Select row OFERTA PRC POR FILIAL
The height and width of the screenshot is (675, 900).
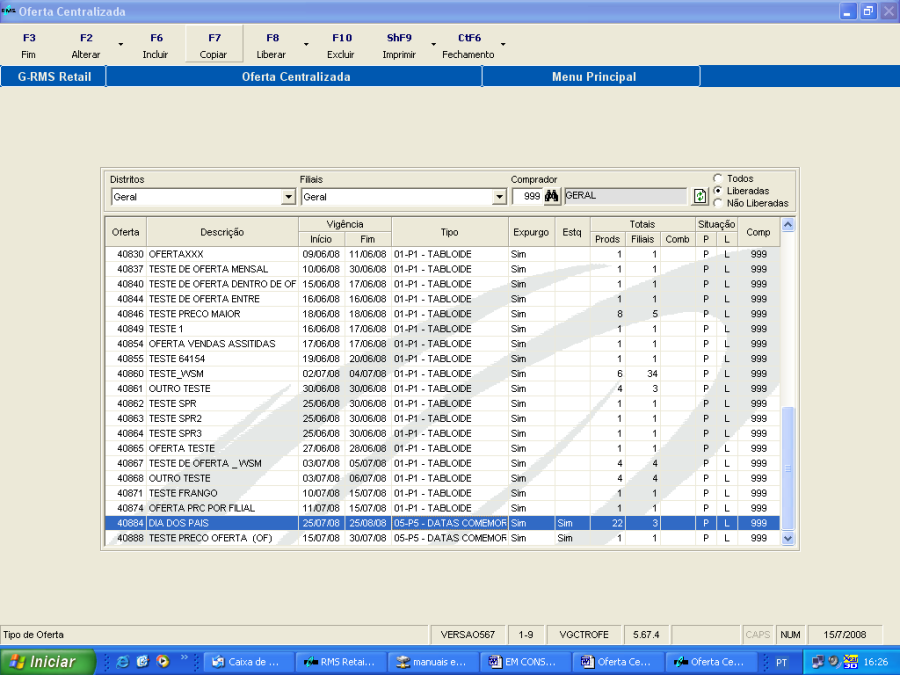tap(443, 508)
